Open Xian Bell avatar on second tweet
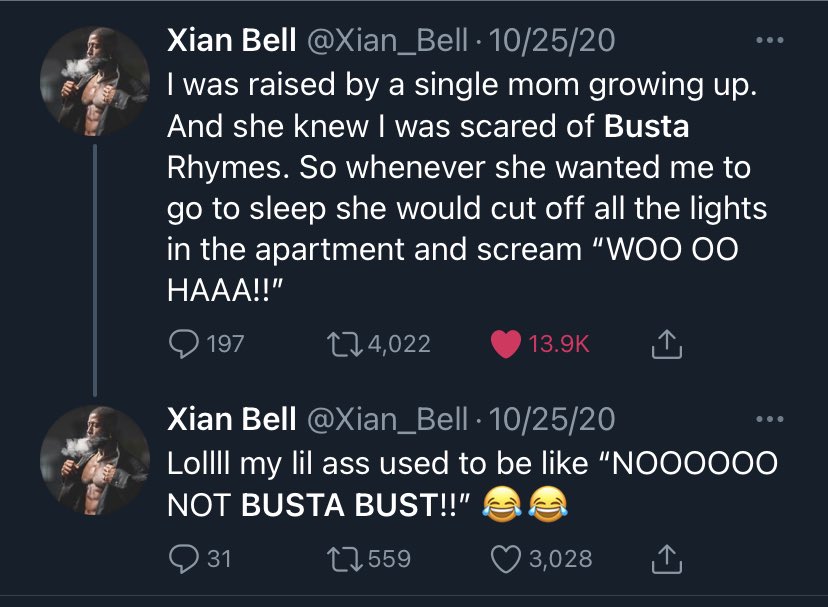Screen dimensions: 828x607 (95, 461)
